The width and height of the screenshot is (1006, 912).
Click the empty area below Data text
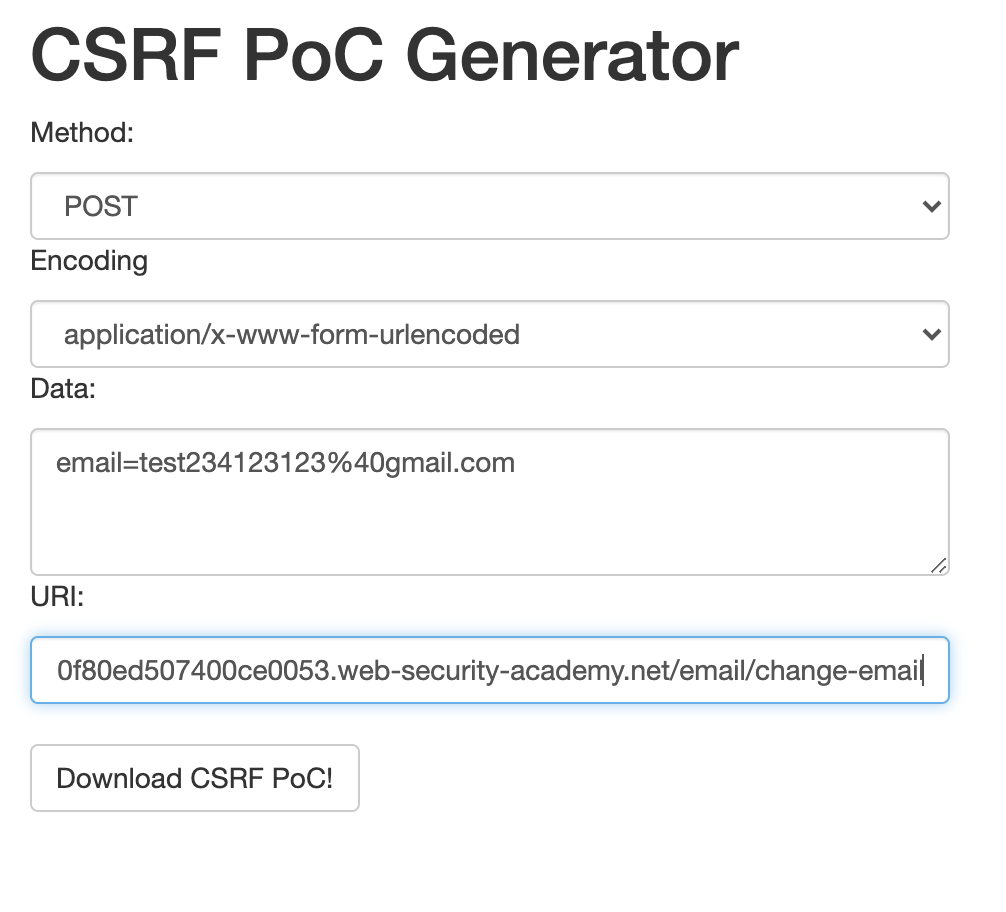pos(489,530)
